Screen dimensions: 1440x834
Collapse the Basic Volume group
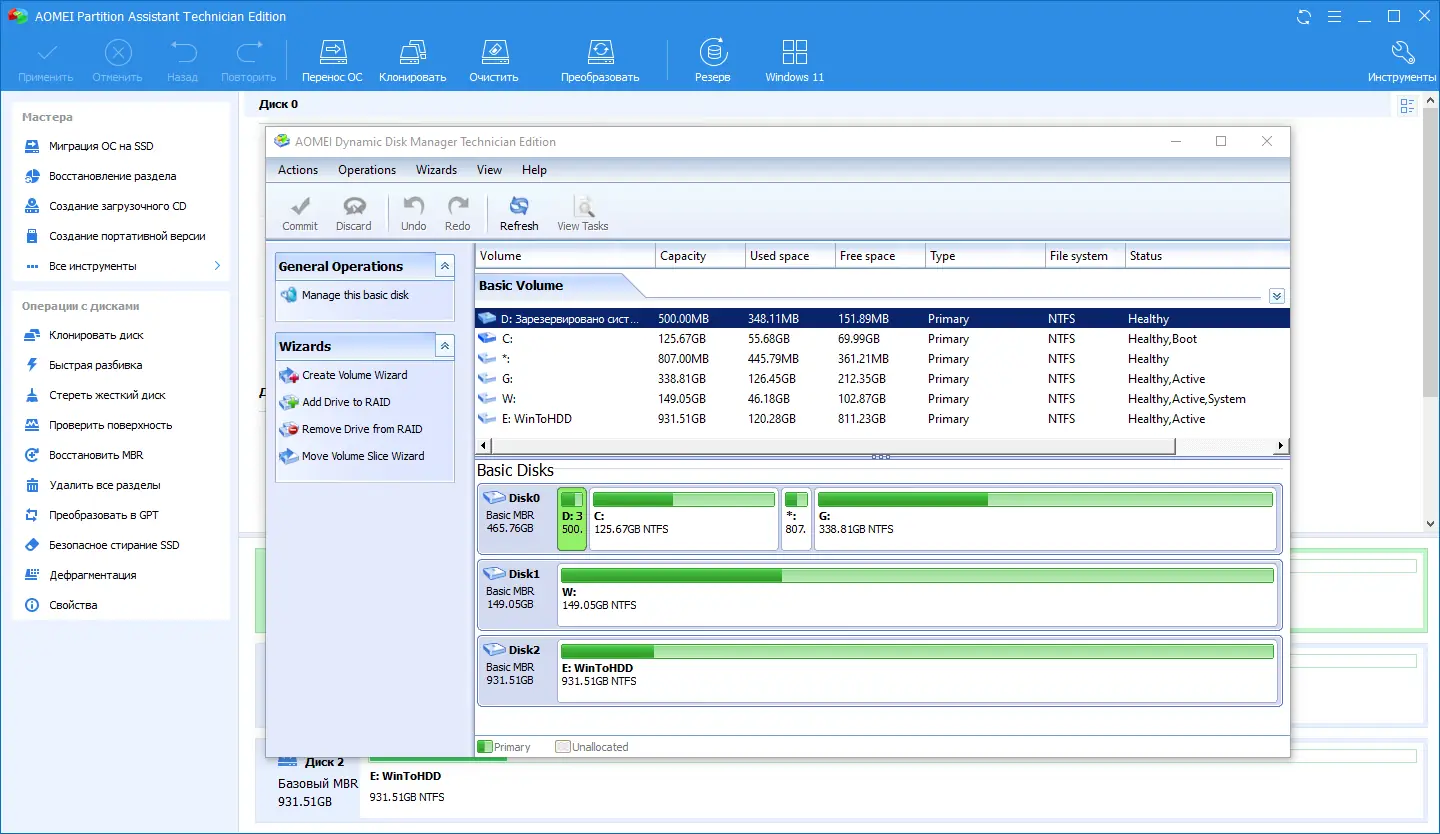(1276, 296)
